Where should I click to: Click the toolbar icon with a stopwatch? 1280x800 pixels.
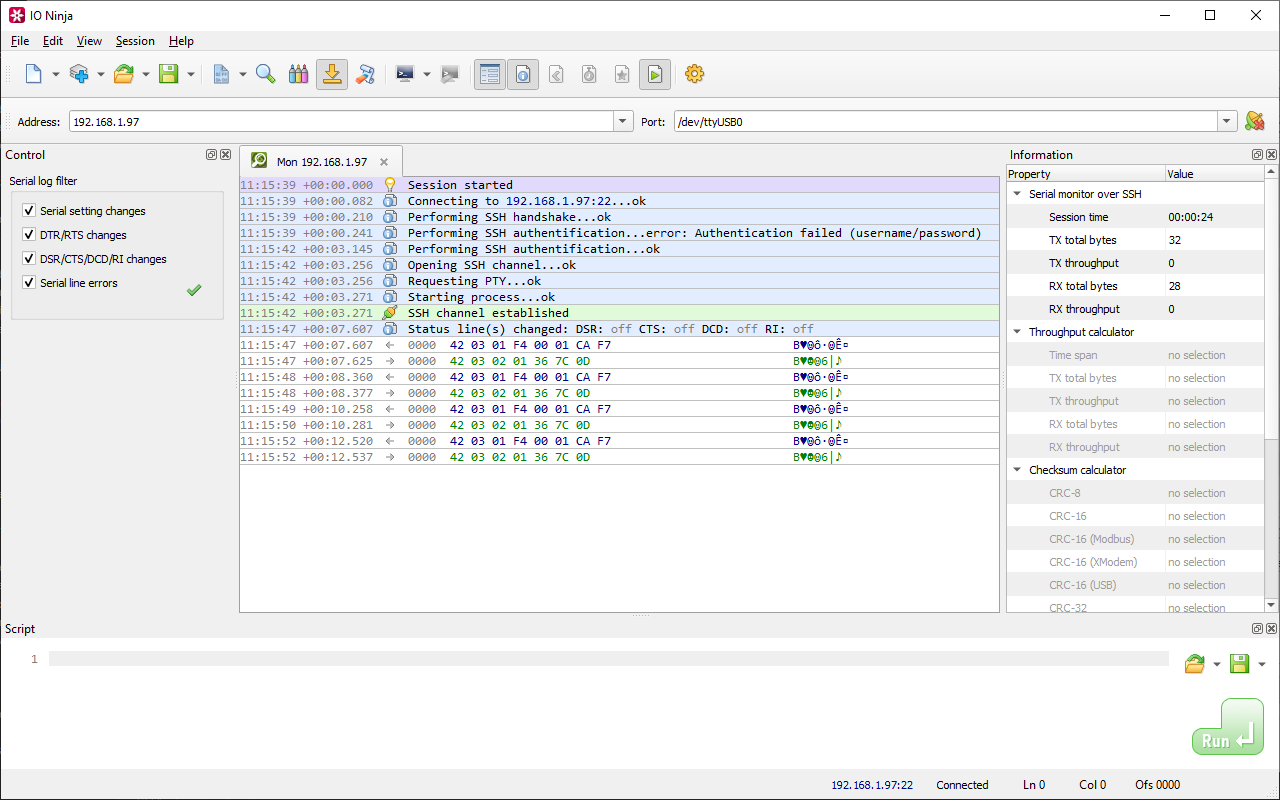[589, 74]
